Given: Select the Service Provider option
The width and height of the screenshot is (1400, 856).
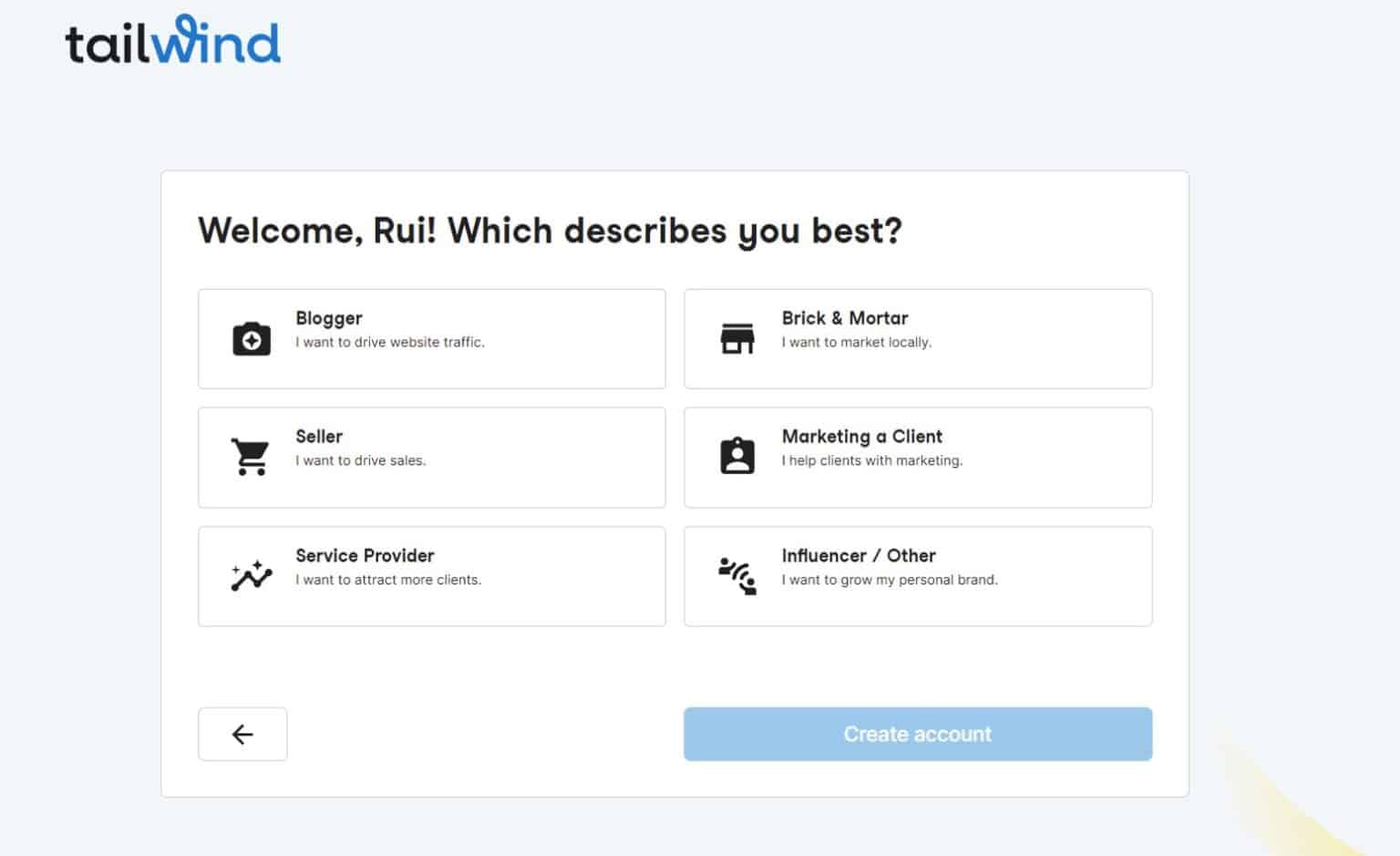Looking at the screenshot, I should 431,575.
